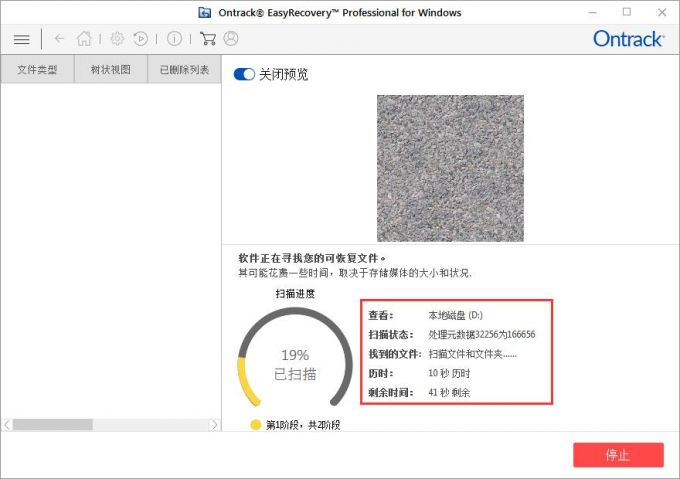Maximize the EasyRecovery window
680x479 pixels.
tap(627, 12)
